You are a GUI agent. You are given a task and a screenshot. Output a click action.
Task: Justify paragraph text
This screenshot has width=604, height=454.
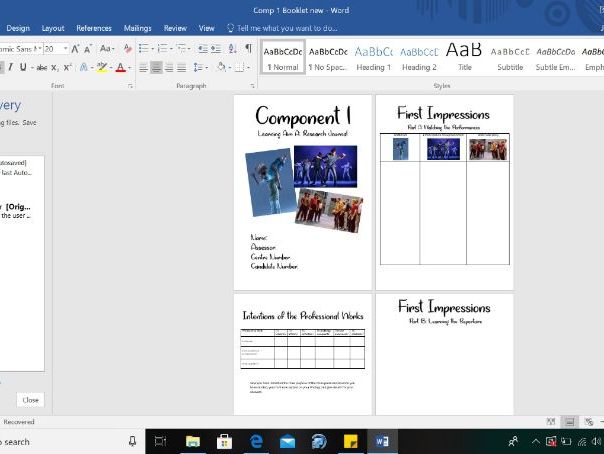click(182, 68)
